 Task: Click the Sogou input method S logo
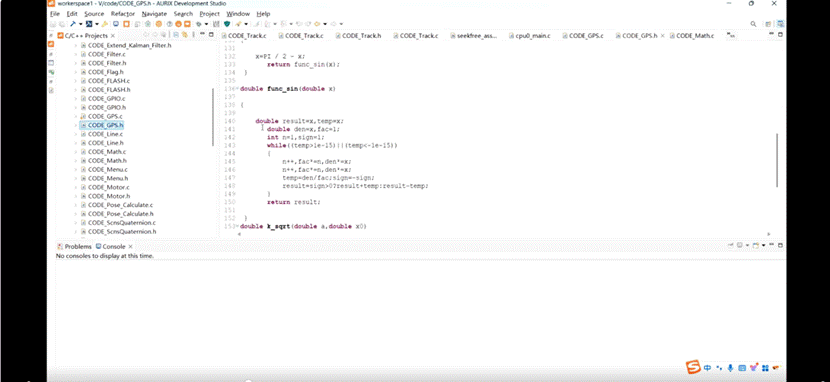tap(693, 367)
